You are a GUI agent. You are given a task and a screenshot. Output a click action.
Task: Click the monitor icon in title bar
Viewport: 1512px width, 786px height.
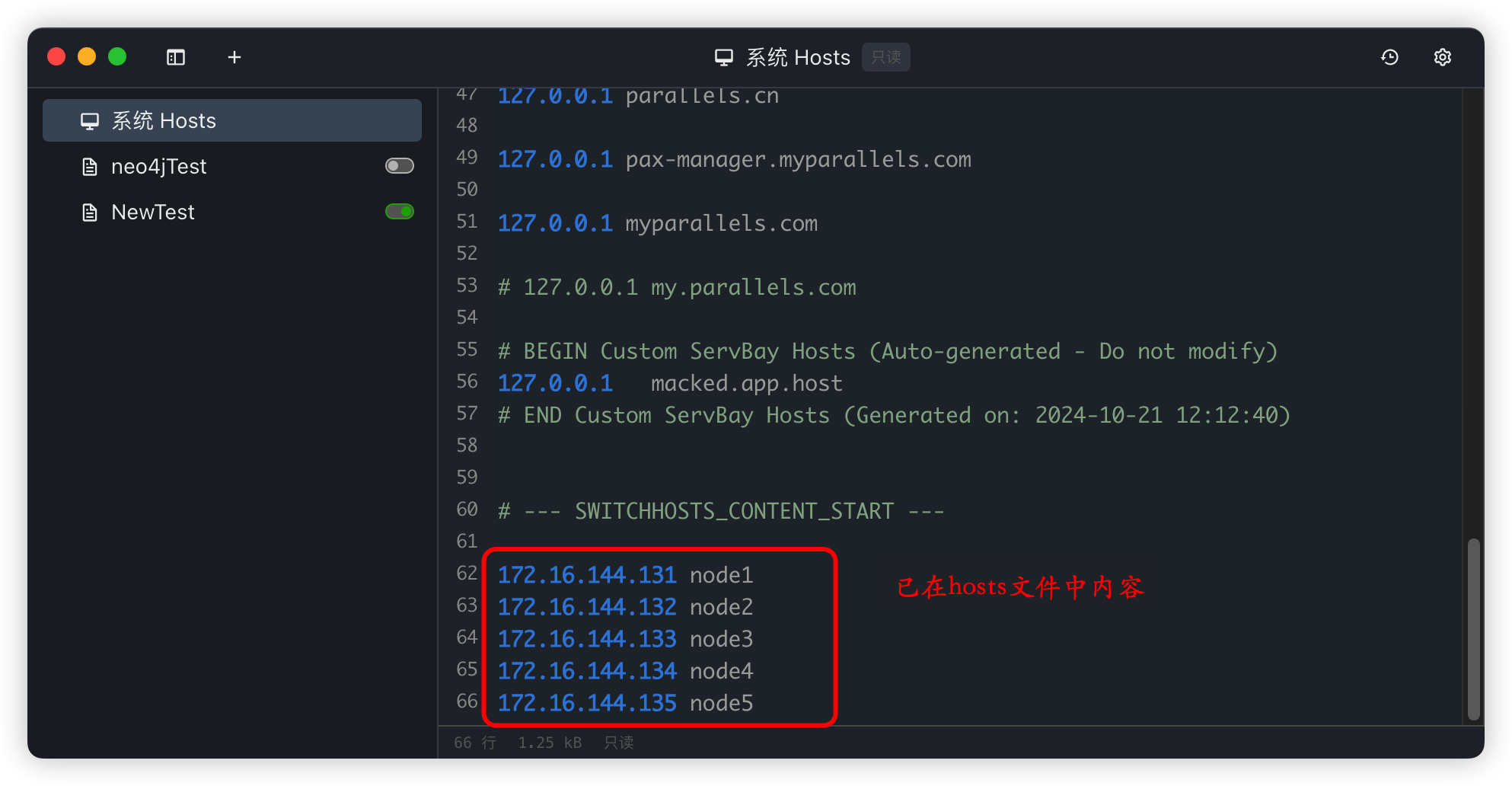point(723,57)
